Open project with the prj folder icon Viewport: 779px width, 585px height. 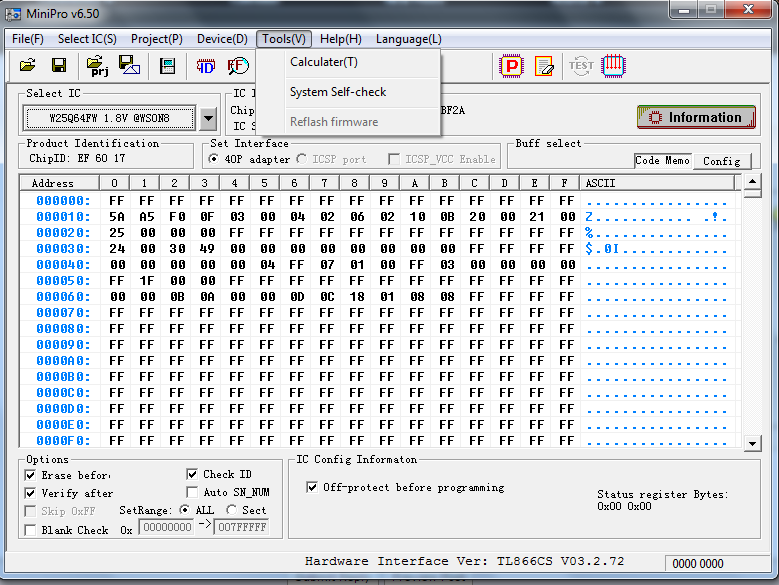(x=97, y=66)
